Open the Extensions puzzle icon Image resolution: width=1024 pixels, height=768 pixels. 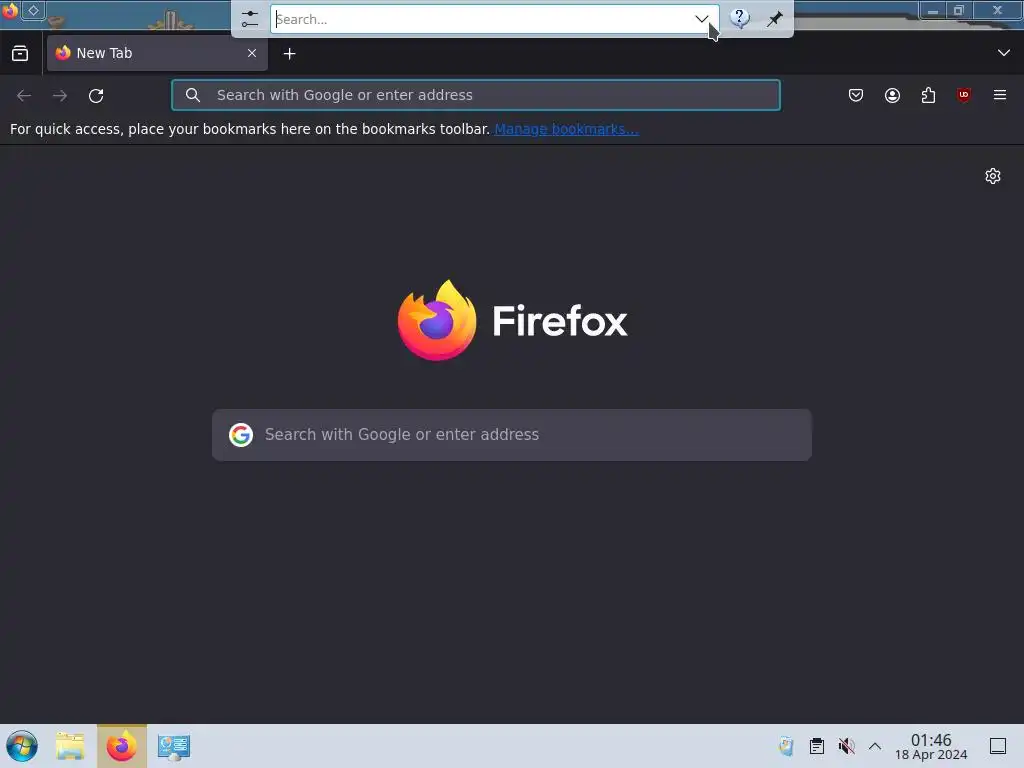coord(928,95)
